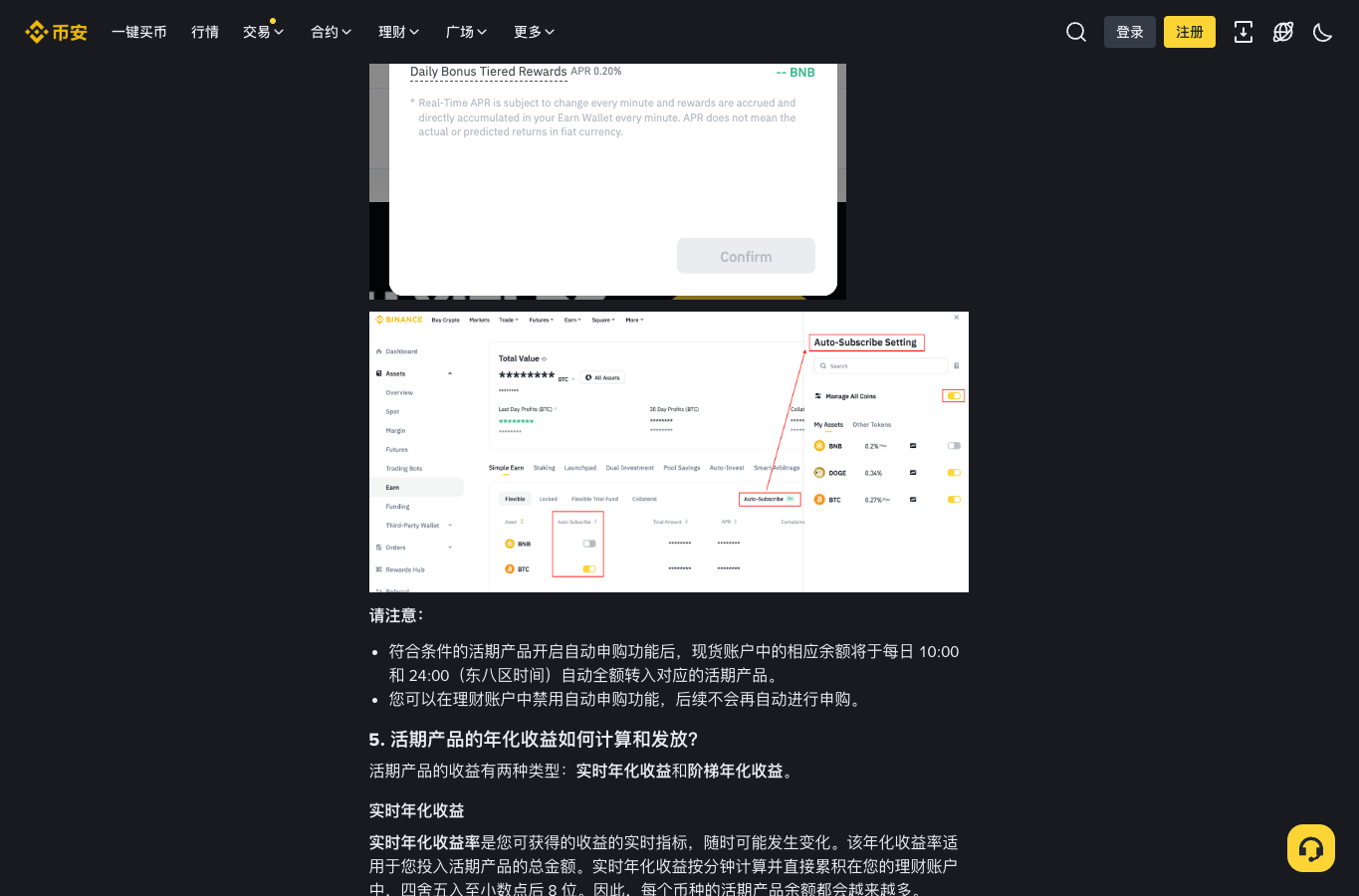This screenshot has height=896, width=1359.
Task: Click the yellow 注册 register button
Action: point(1190,32)
